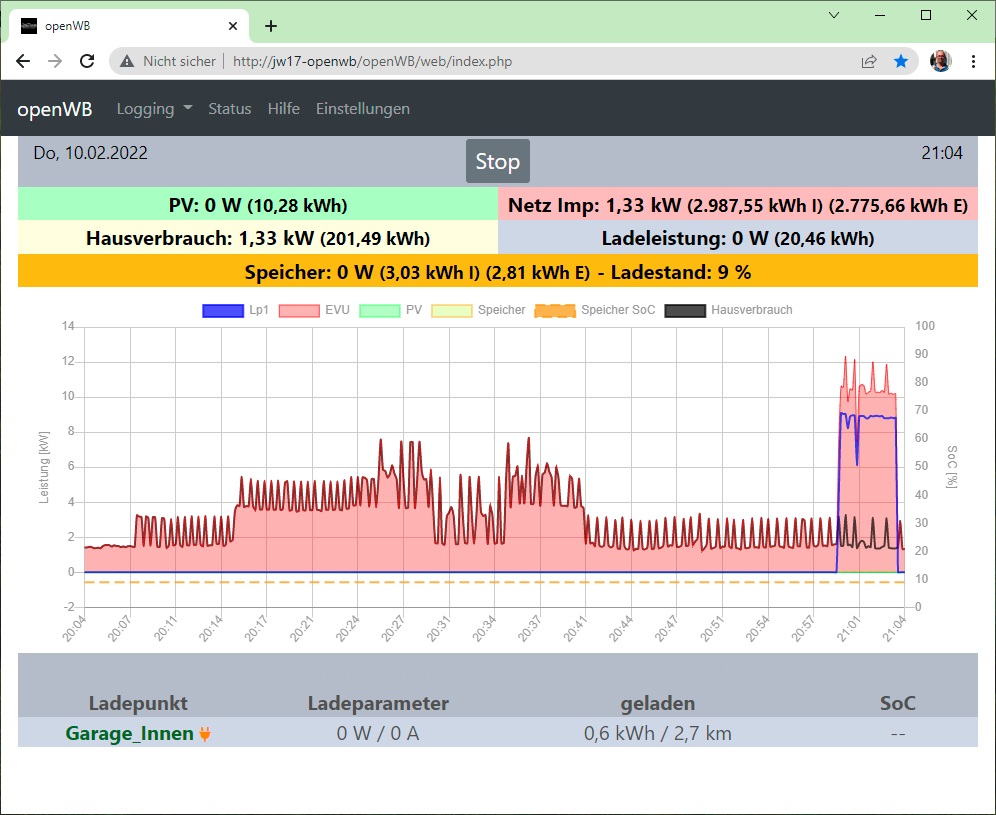Screen dimensions: 996x815
Task: Click the Speicher SoC legend swatch
Action: pos(555,310)
